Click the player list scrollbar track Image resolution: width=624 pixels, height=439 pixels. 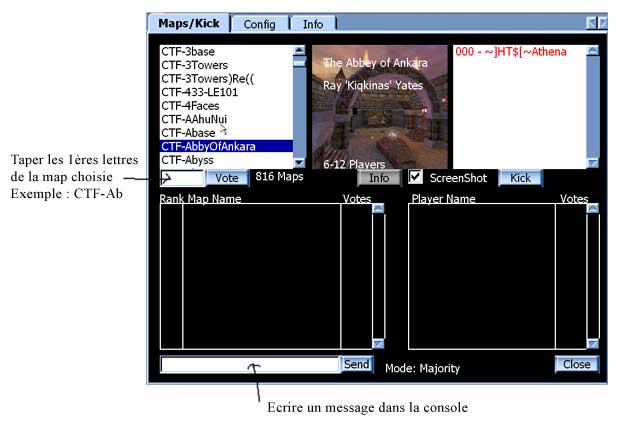(593, 107)
